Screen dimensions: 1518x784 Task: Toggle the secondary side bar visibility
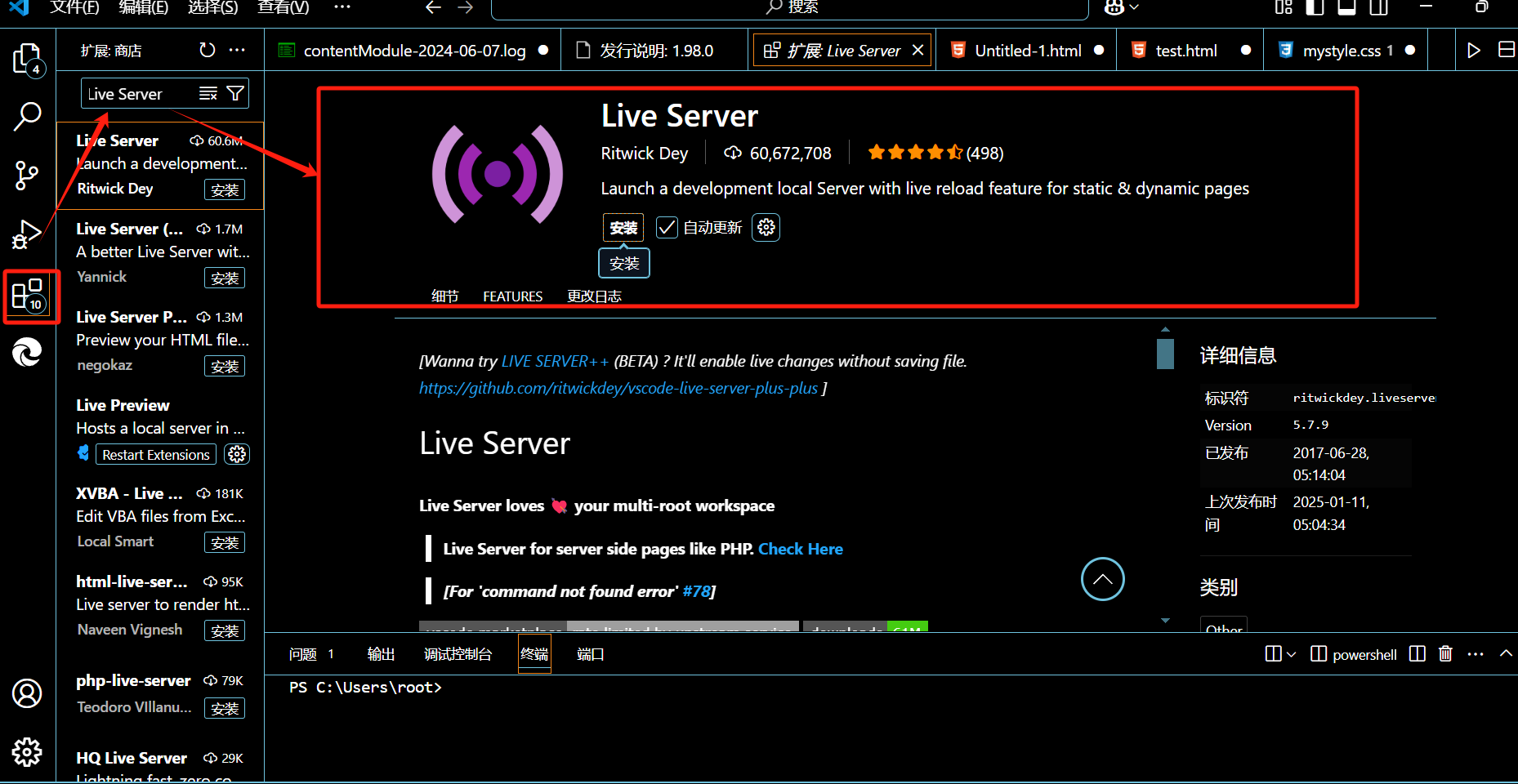(1379, 7)
